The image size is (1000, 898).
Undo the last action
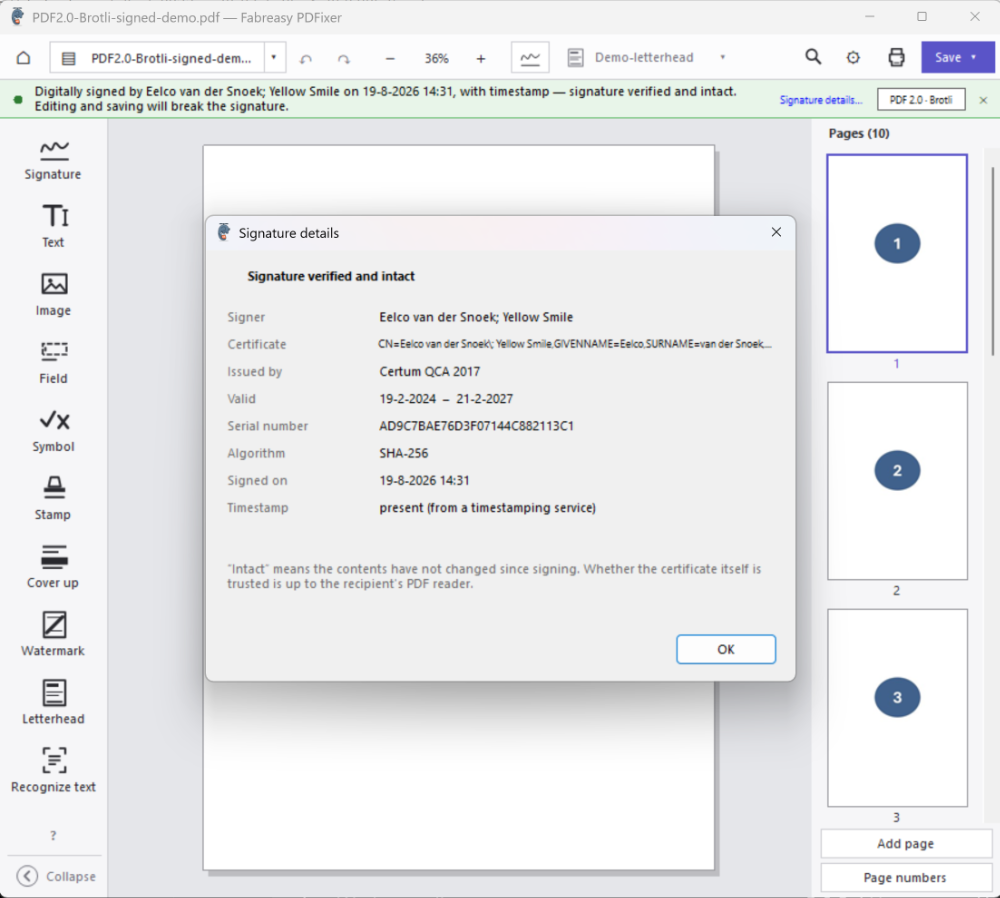306,59
